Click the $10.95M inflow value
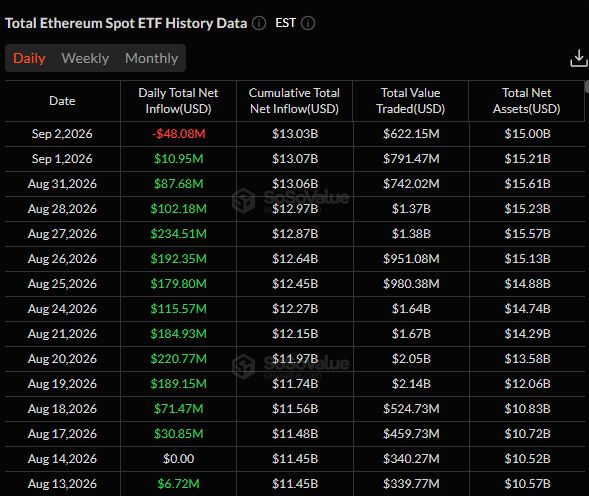The height and width of the screenshot is (496, 589). (178, 159)
